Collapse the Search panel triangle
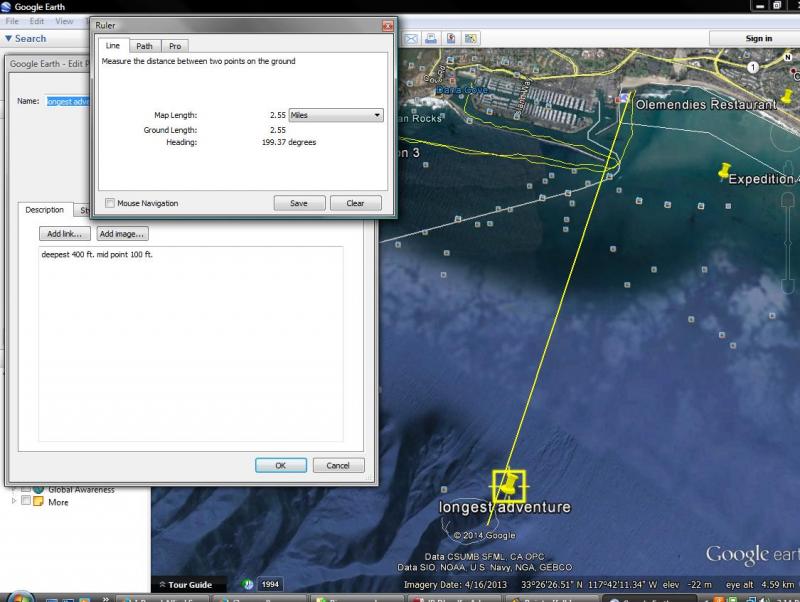800x602 pixels. [8, 38]
